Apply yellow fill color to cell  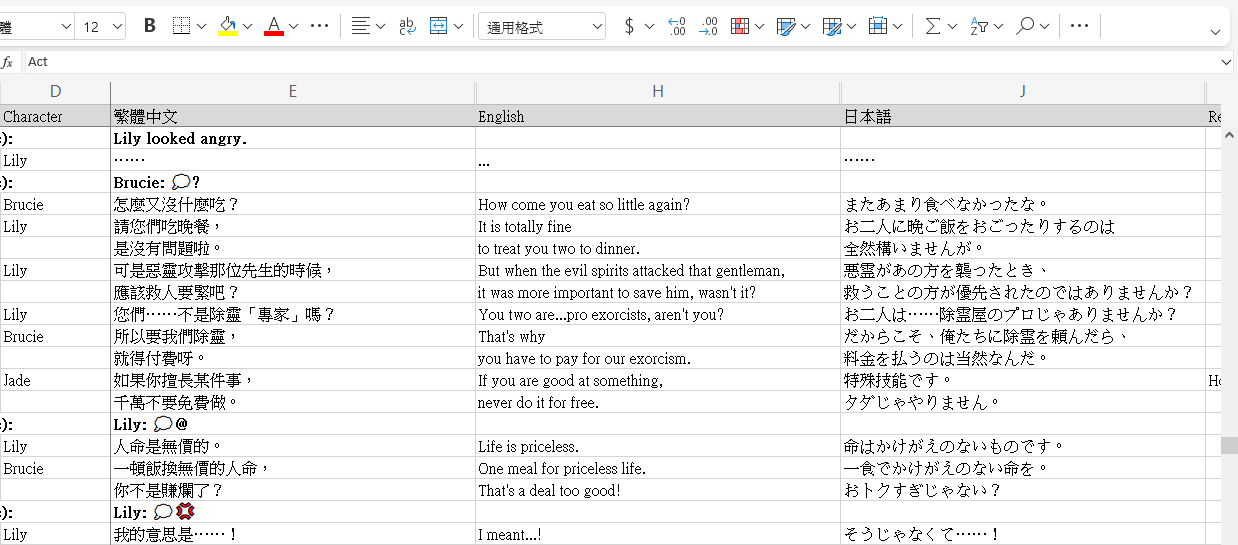pyautogui.click(x=227, y=26)
